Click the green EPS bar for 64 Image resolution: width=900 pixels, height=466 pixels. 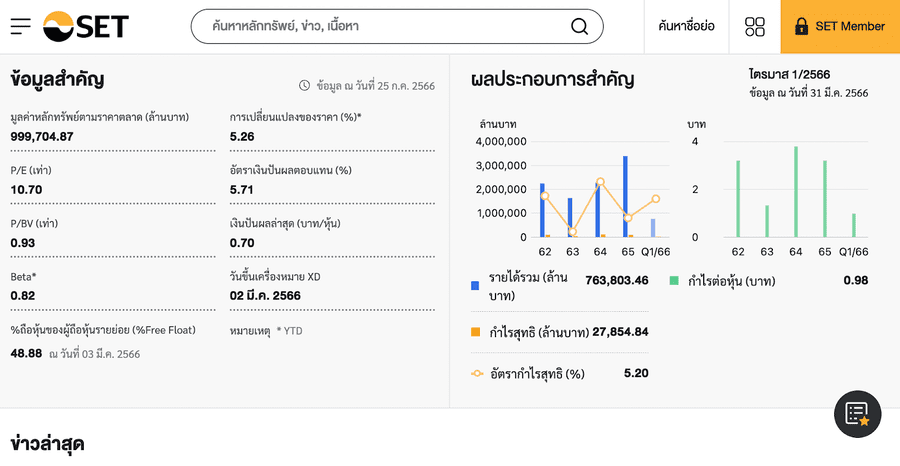point(796,192)
